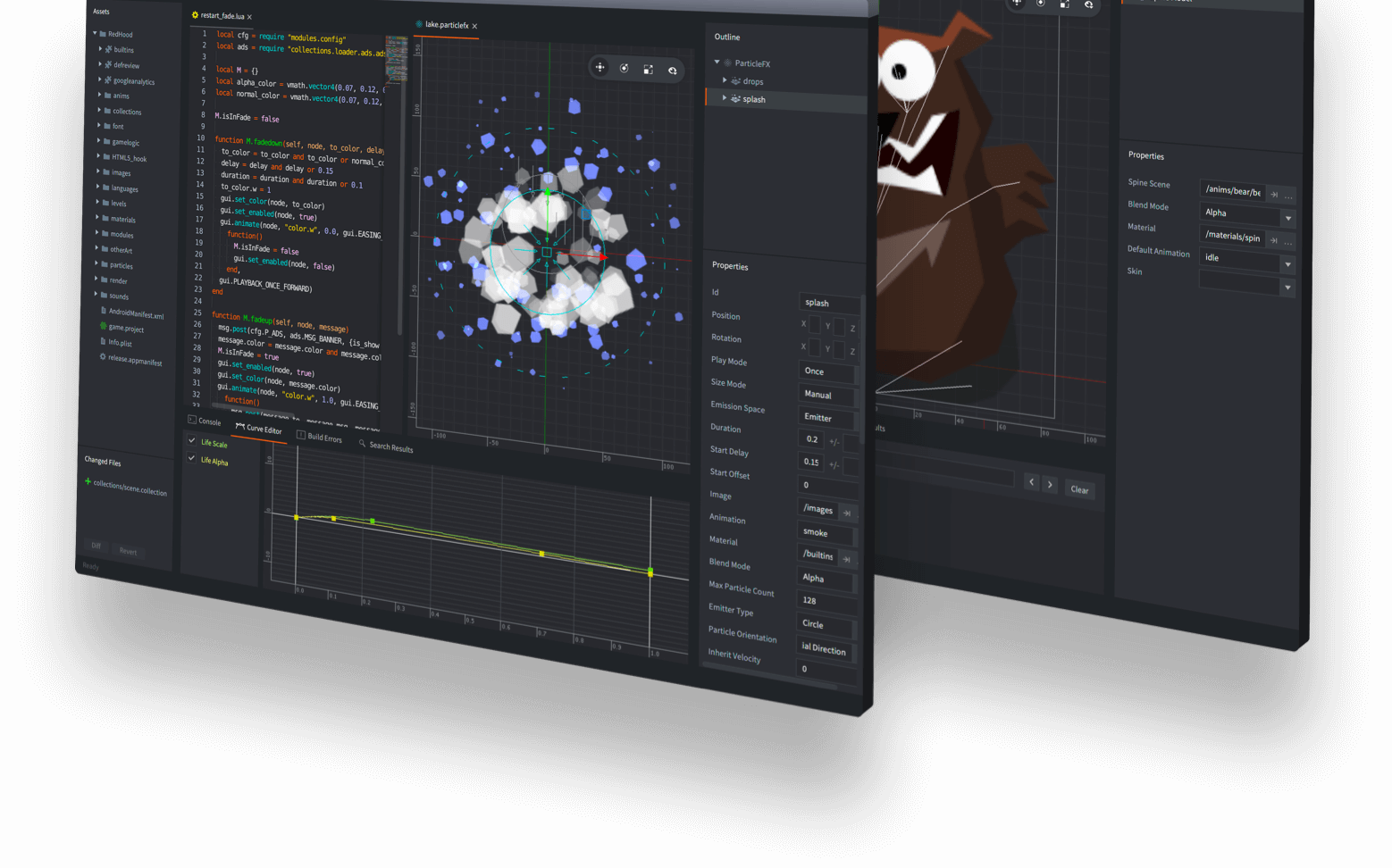The width and height of the screenshot is (1392, 868).
Task: Click green plus icon beside collections/scene.collection
Action: [88, 481]
